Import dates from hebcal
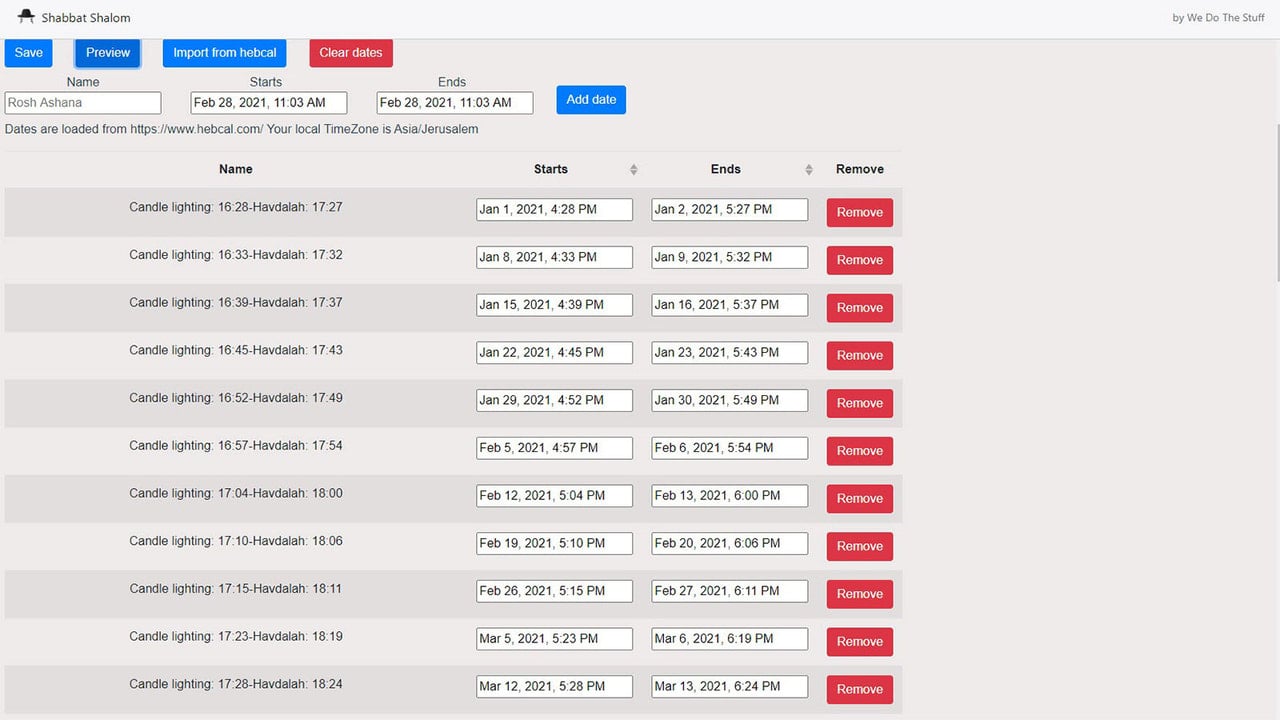This screenshot has width=1280, height=720. [x=225, y=53]
